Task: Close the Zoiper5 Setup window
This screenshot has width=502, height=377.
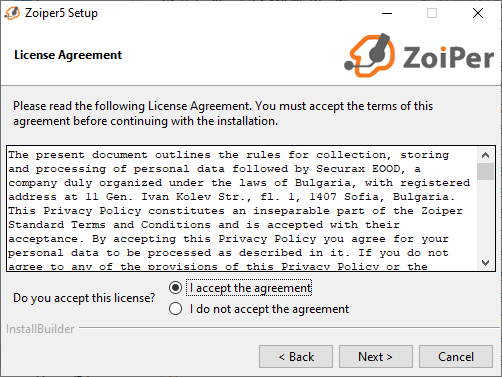Action: pos(478,13)
